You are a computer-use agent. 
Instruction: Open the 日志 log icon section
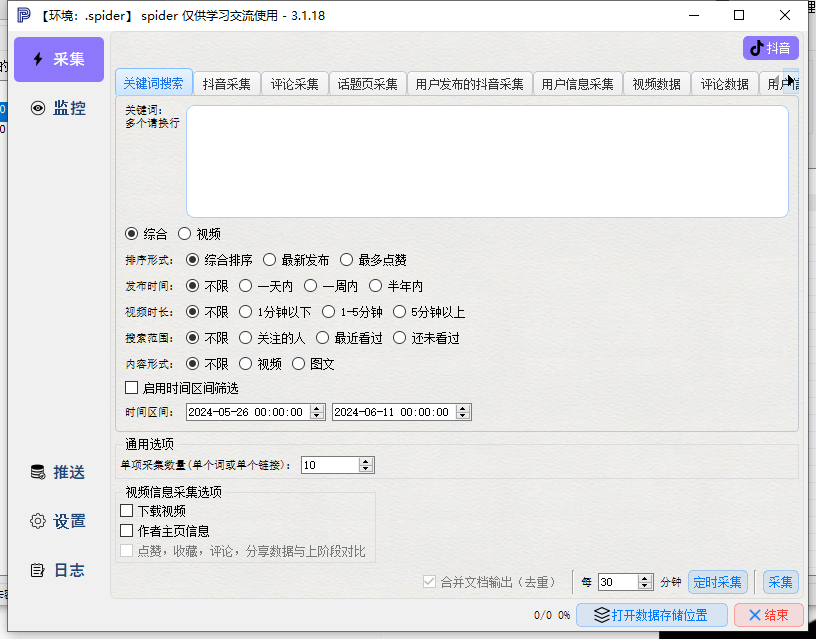(x=59, y=570)
